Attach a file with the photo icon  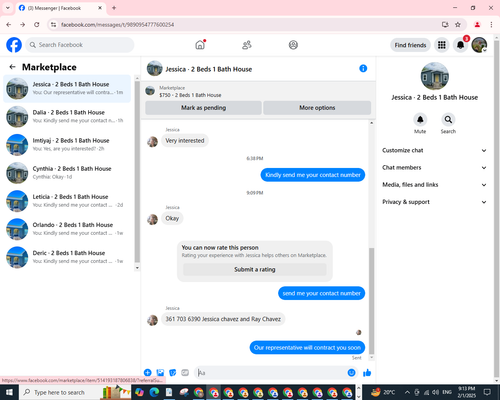[160, 373]
